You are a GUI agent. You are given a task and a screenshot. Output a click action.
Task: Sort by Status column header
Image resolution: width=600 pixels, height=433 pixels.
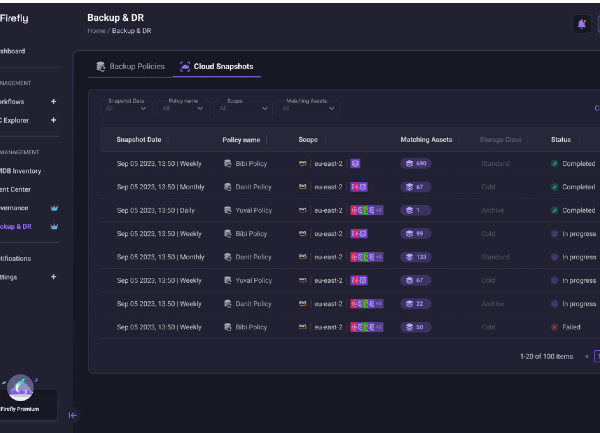[x=561, y=140]
